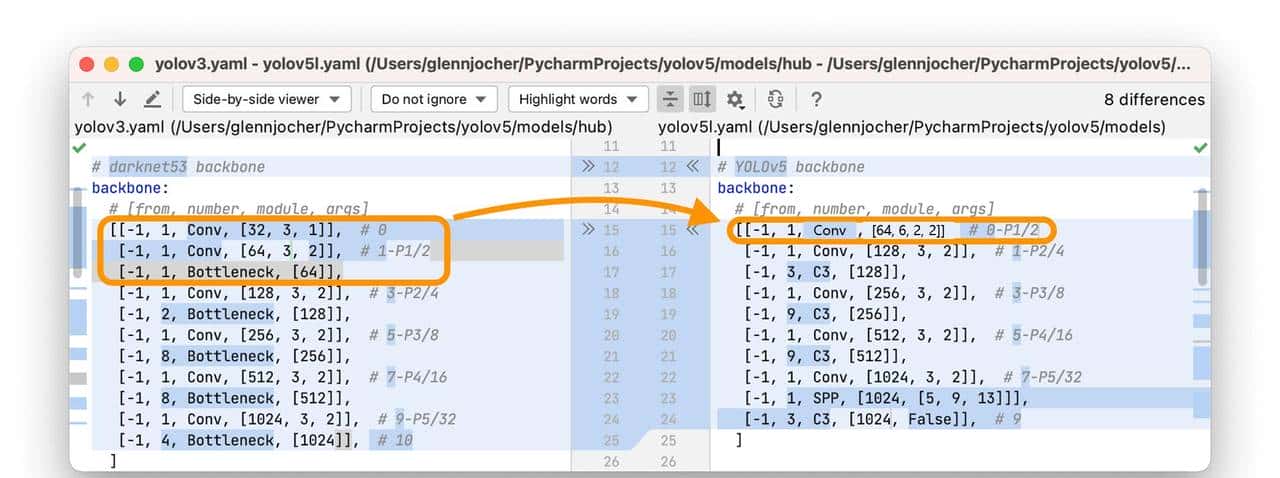Click line '[-1, 1, Conv, [1024, 3, 2]], # 7-P5/32'
The height and width of the screenshot is (478, 1280).
point(913,377)
